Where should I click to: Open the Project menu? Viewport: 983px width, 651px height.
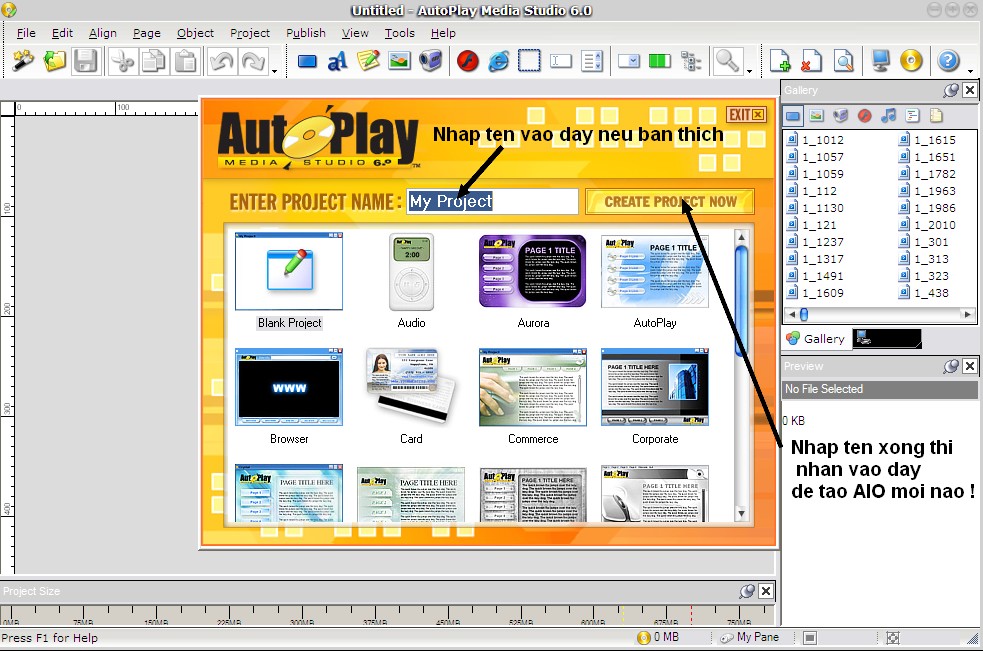click(x=250, y=33)
